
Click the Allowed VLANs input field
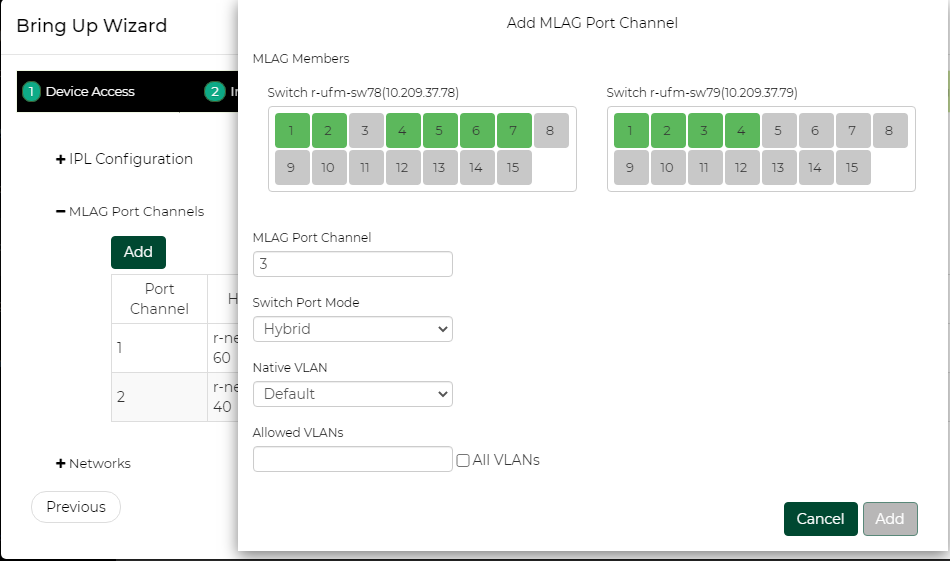352,459
